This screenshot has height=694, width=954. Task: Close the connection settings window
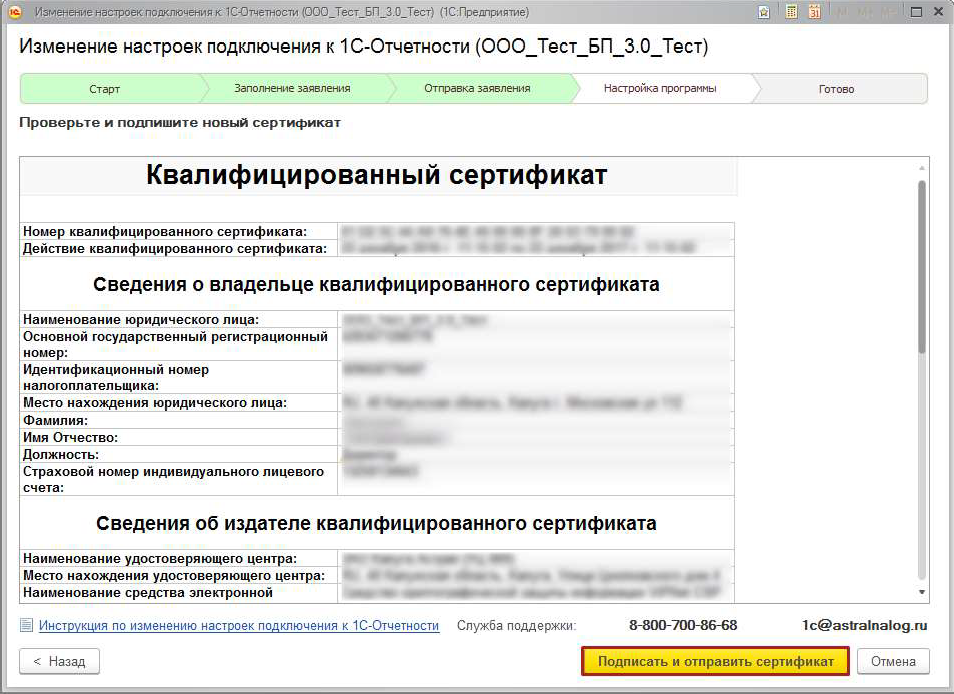[939, 12]
